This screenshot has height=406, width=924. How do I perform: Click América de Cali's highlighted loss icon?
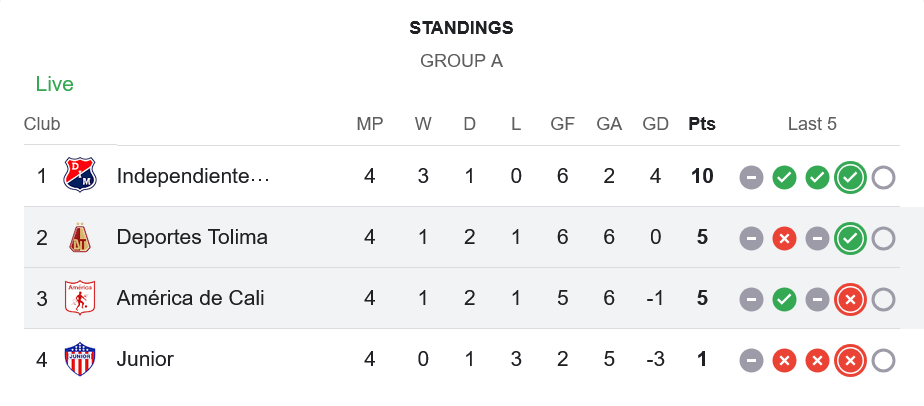click(850, 299)
